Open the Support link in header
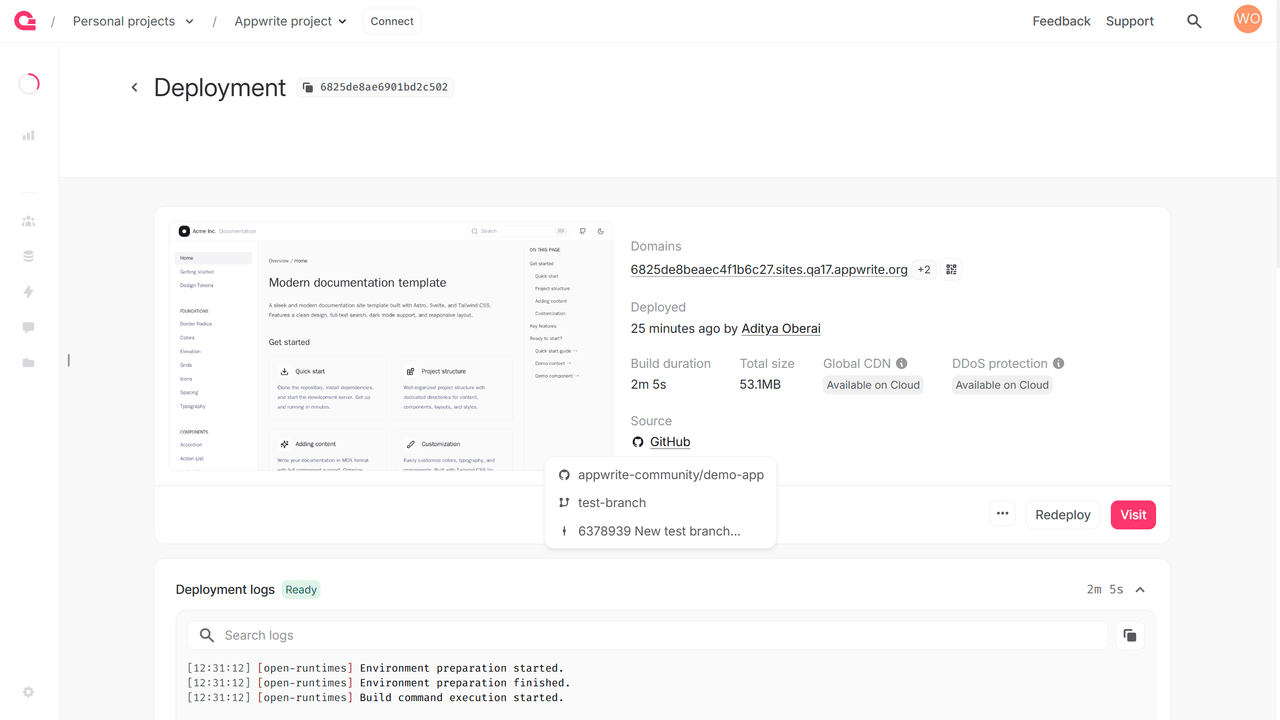The image size is (1280, 720). tap(1130, 21)
